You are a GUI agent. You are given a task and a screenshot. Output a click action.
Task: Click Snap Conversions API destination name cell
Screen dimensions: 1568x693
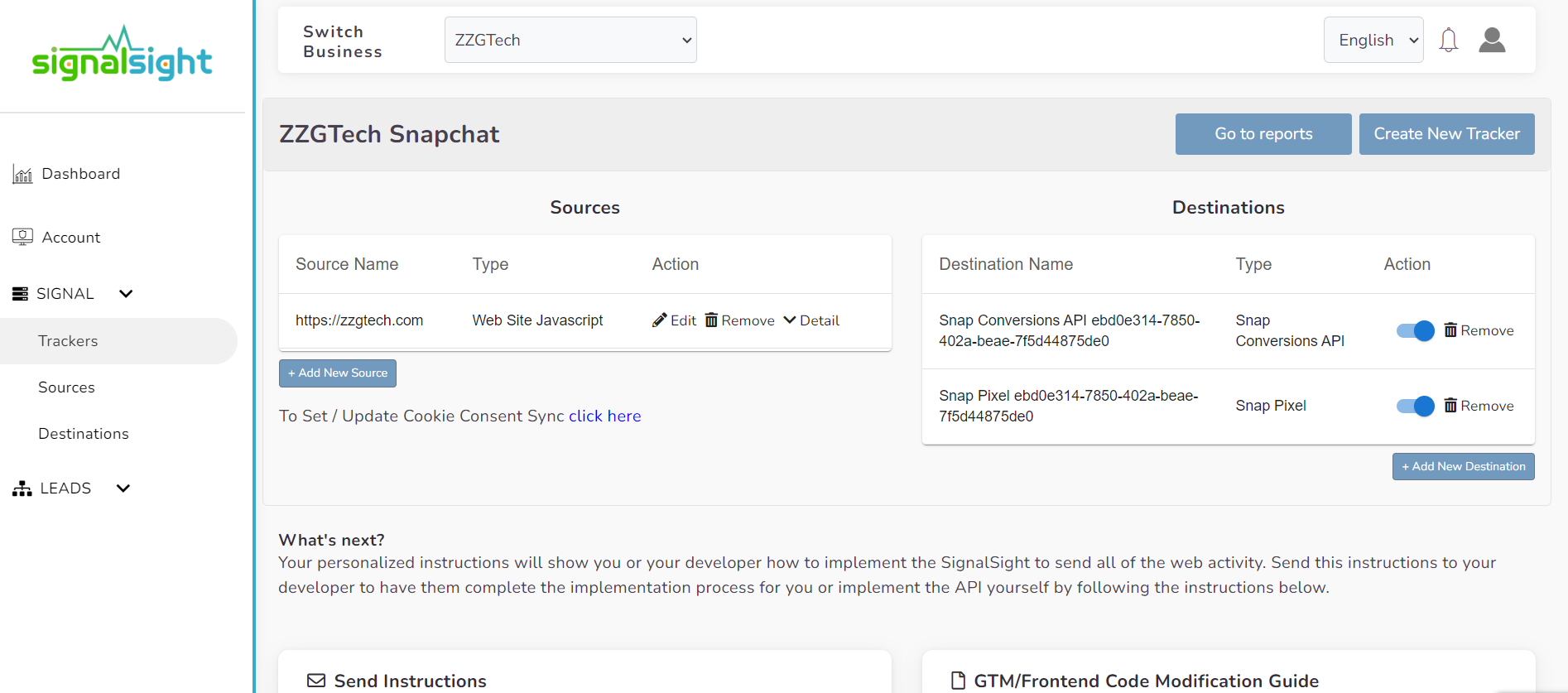pos(1070,330)
